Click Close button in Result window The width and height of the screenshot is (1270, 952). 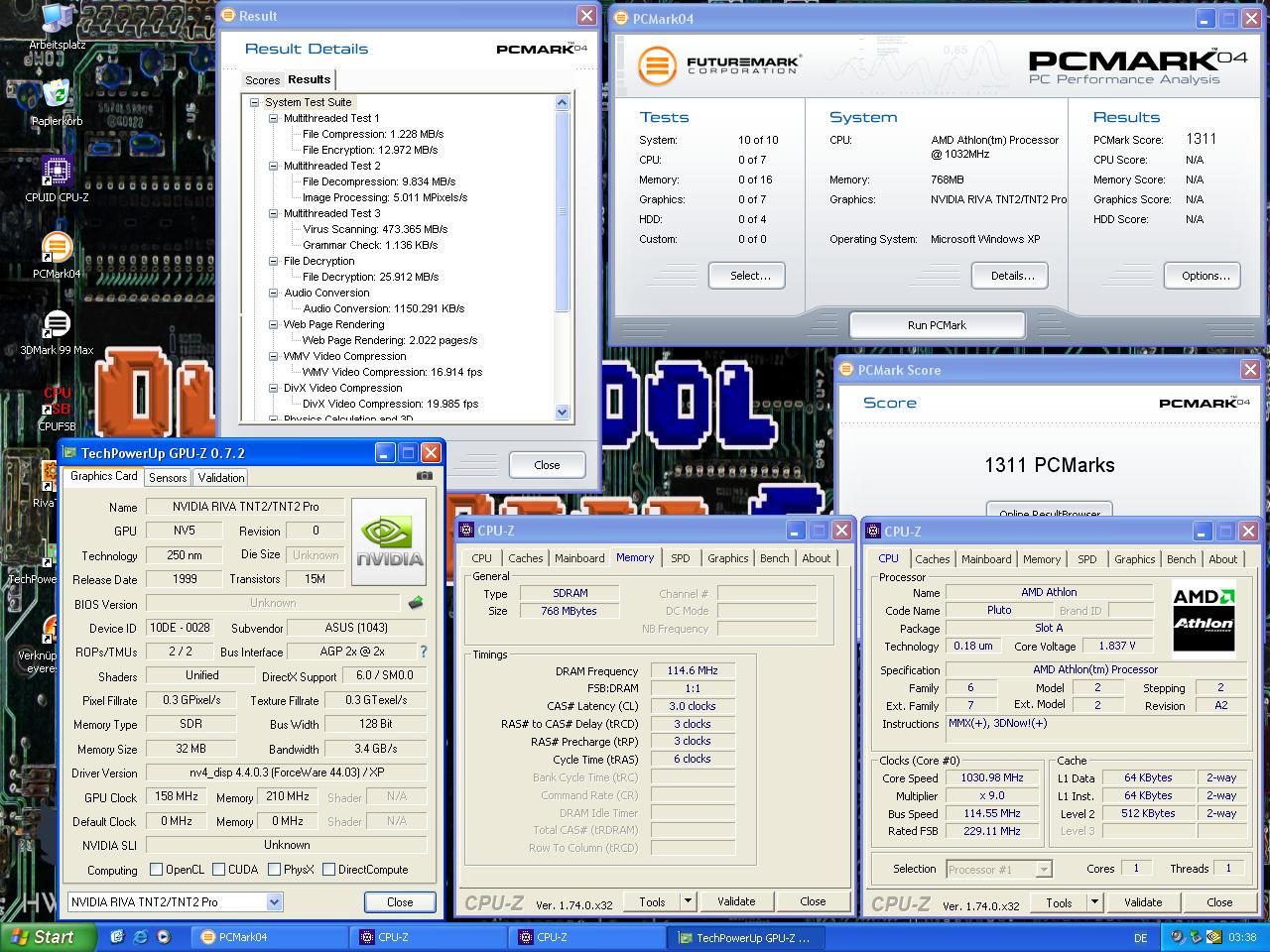pyautogui.click(x=547, y=464)
